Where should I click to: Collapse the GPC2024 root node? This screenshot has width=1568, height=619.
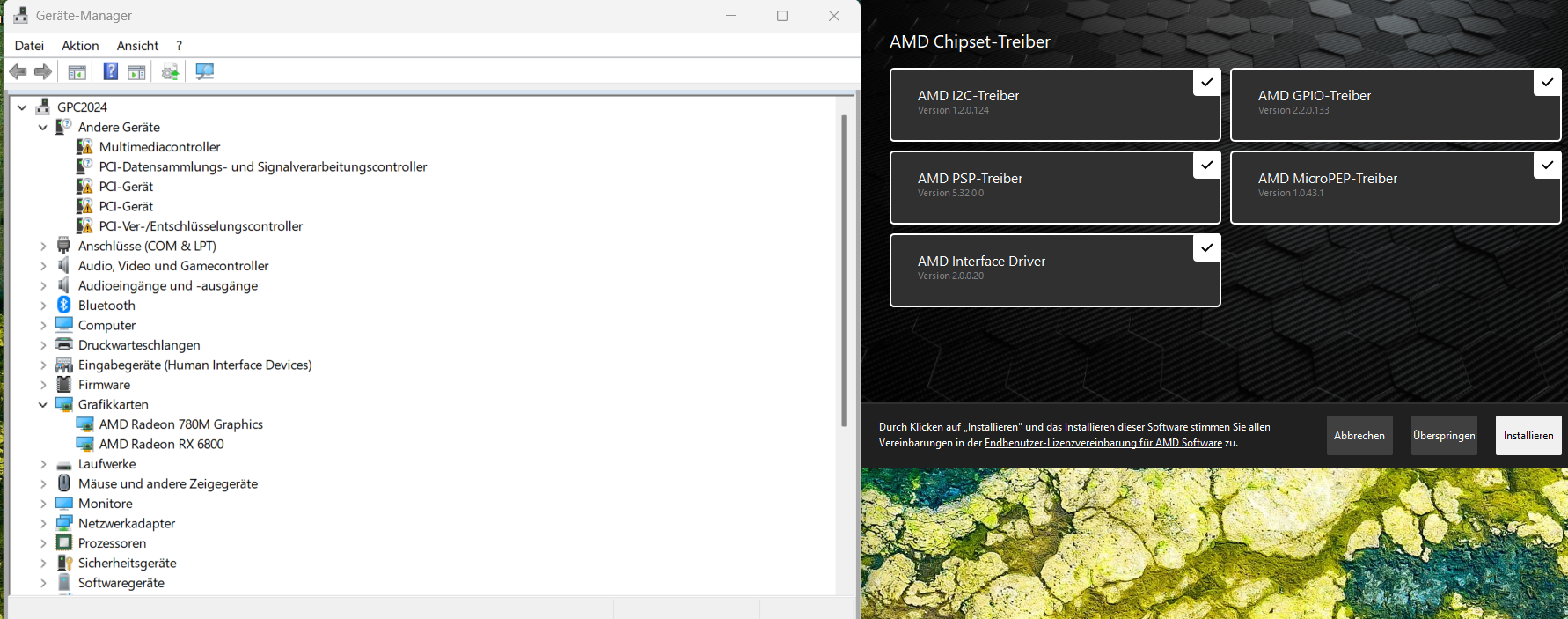tap(22, 107)
